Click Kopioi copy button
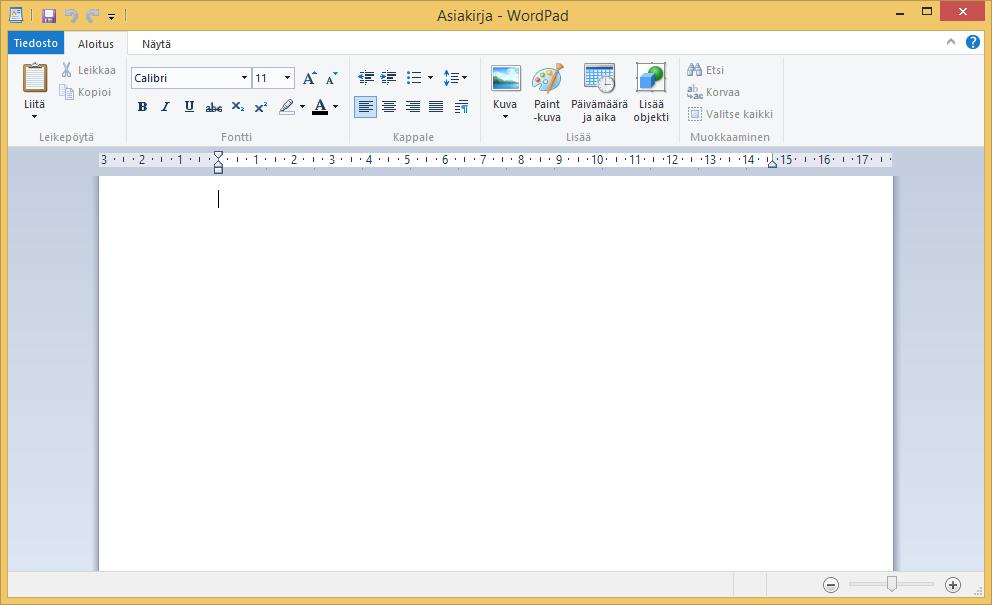The height and width of the screenshot is (605, 992). click(85, 92)
